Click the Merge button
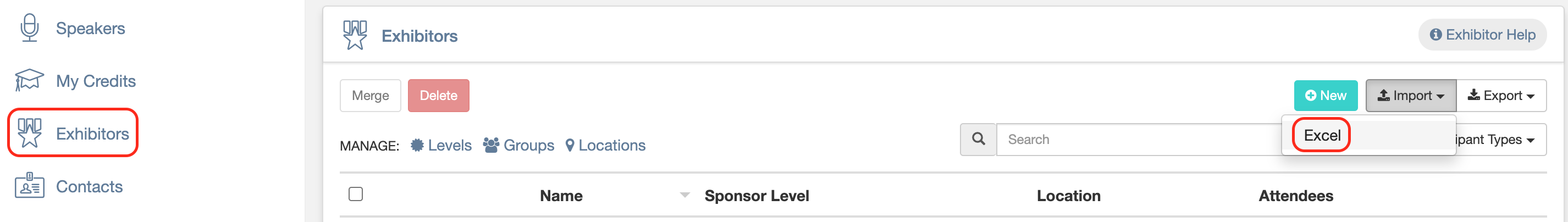This screenshot has height=222, width=1568. coord(370,96)
